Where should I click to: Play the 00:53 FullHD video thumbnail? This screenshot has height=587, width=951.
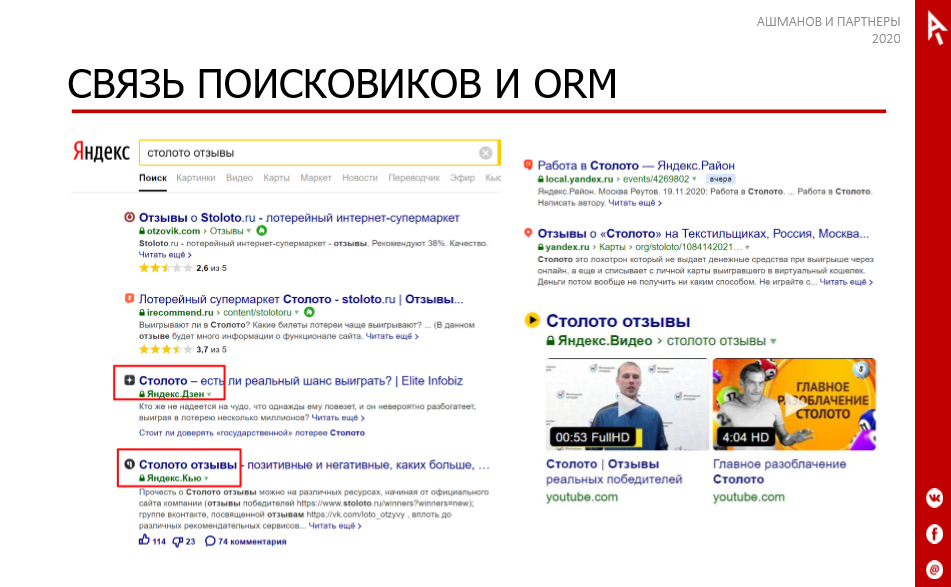[x=627, y=404]
